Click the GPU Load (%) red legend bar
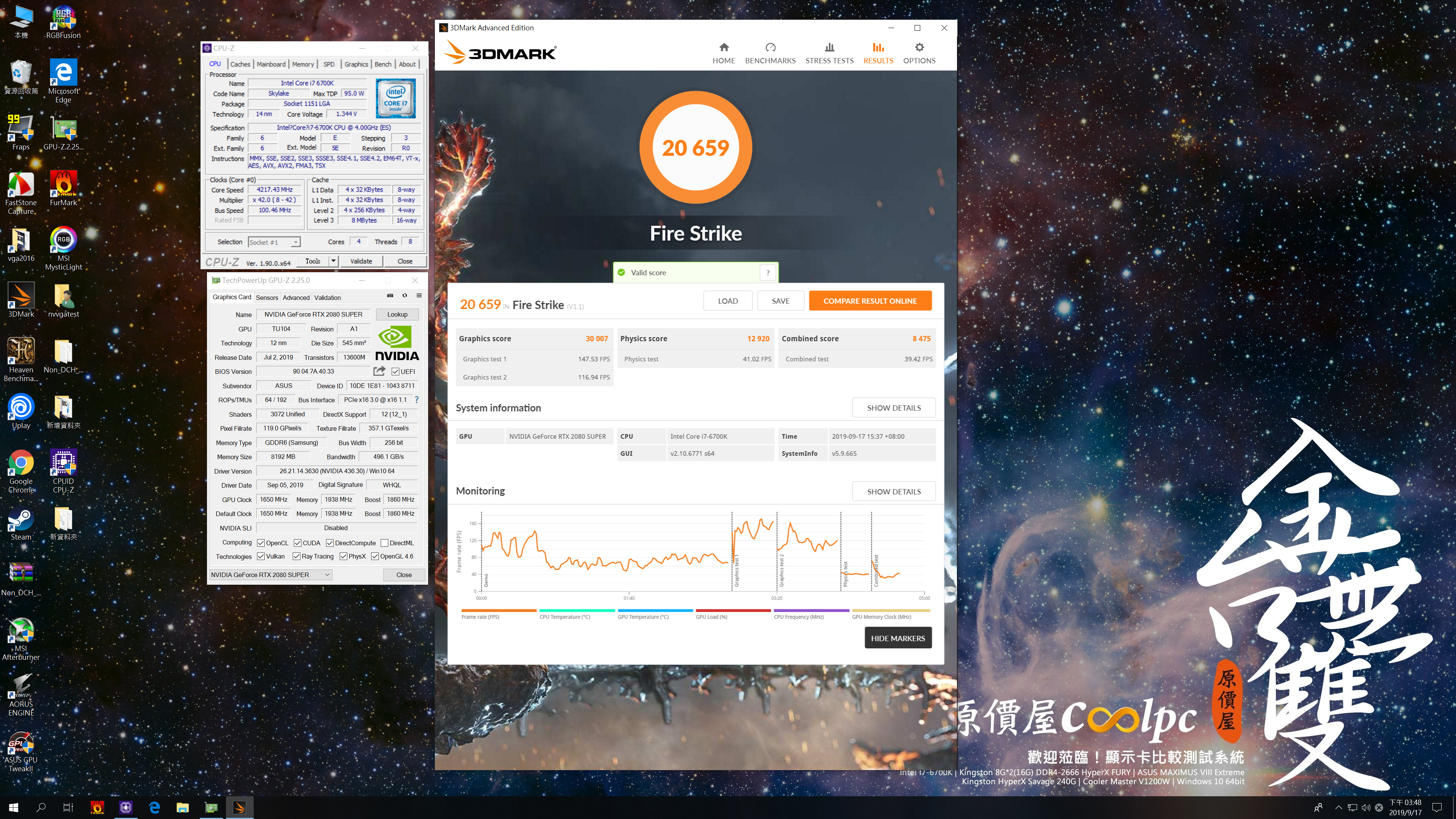1456x819 pixels. click(733, 610)
